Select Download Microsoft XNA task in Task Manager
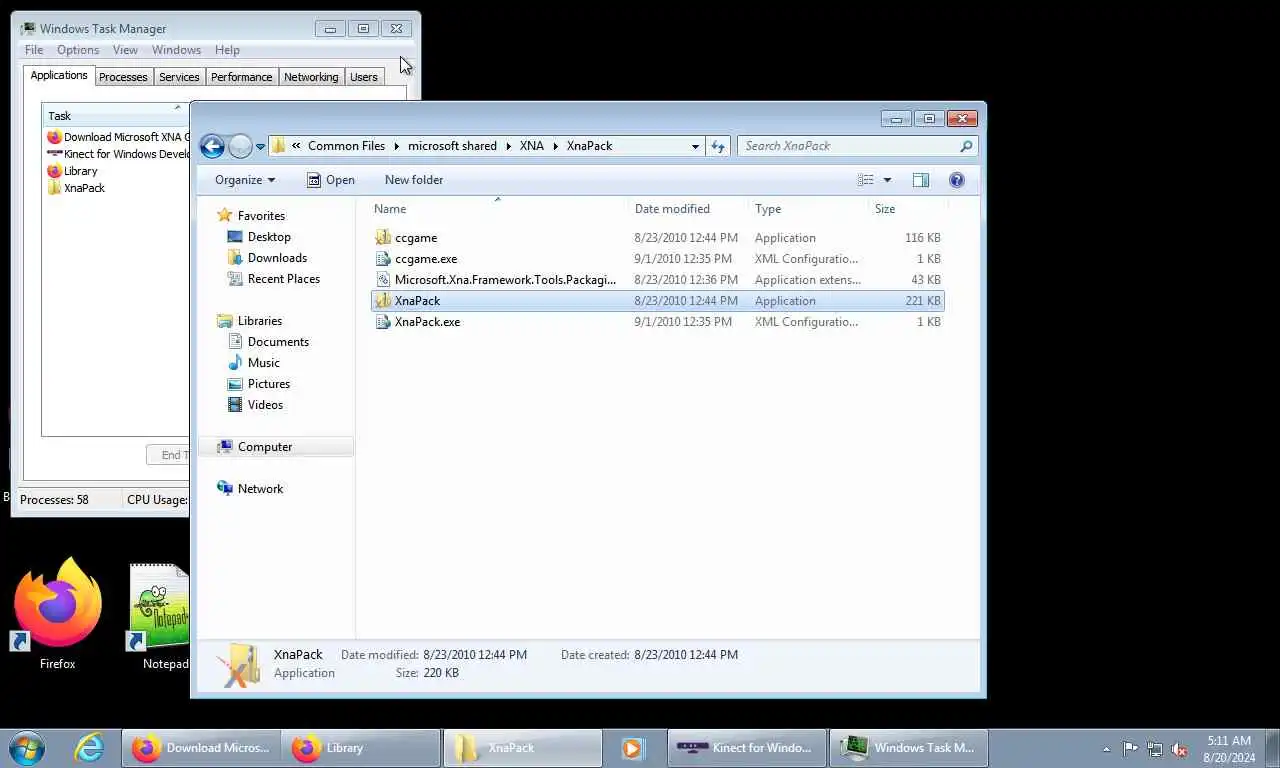This screenshot has width=1280, height=768. coord(118,137)
